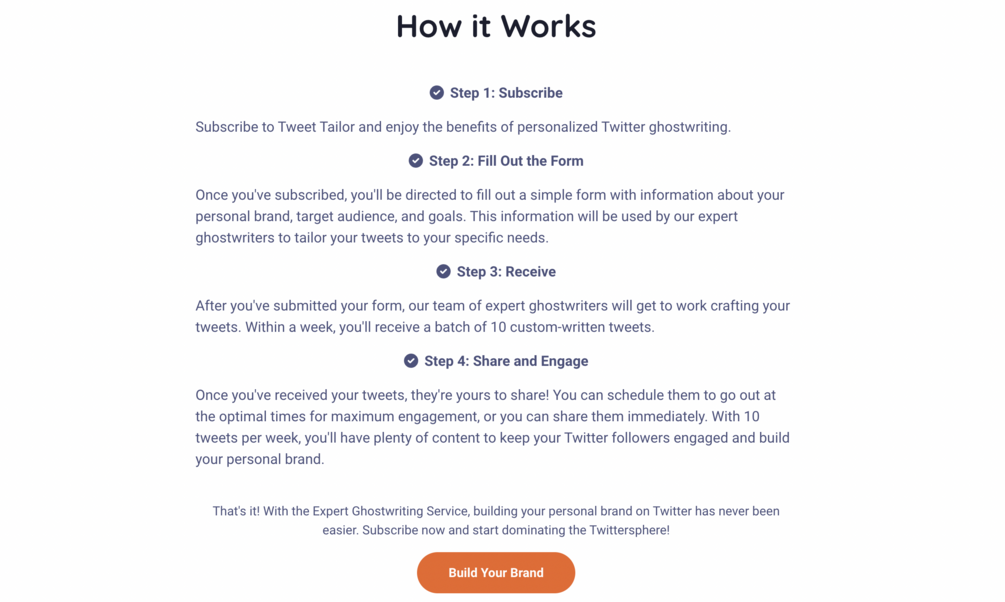Click the checkmark icon beside Step 2
Image resolution: width=1005 pixels, height=602 pixels.
pyautogui.click(x=416, y=161)
